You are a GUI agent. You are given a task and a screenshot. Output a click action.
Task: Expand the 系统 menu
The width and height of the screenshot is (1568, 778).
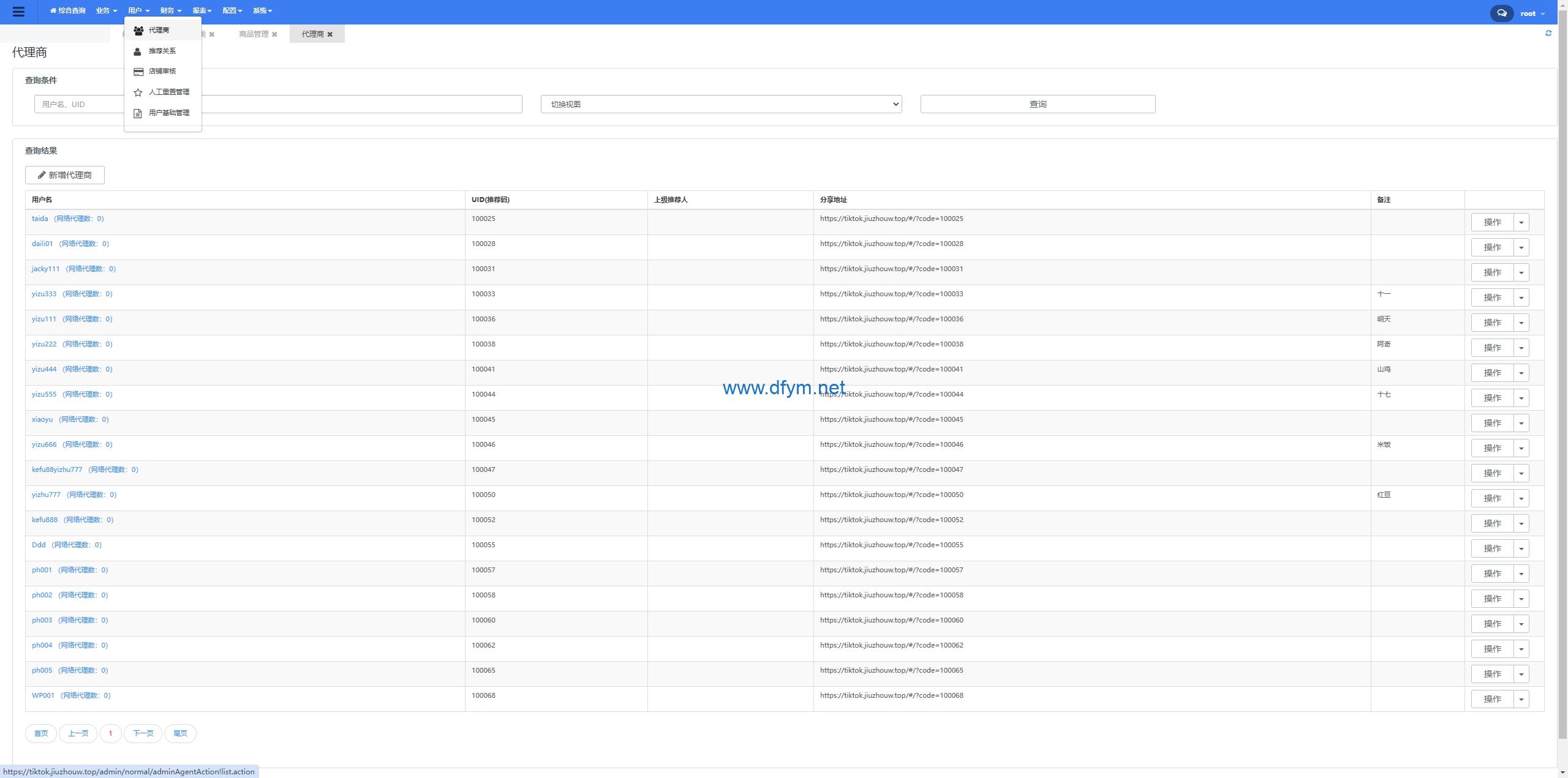(262, 11)
